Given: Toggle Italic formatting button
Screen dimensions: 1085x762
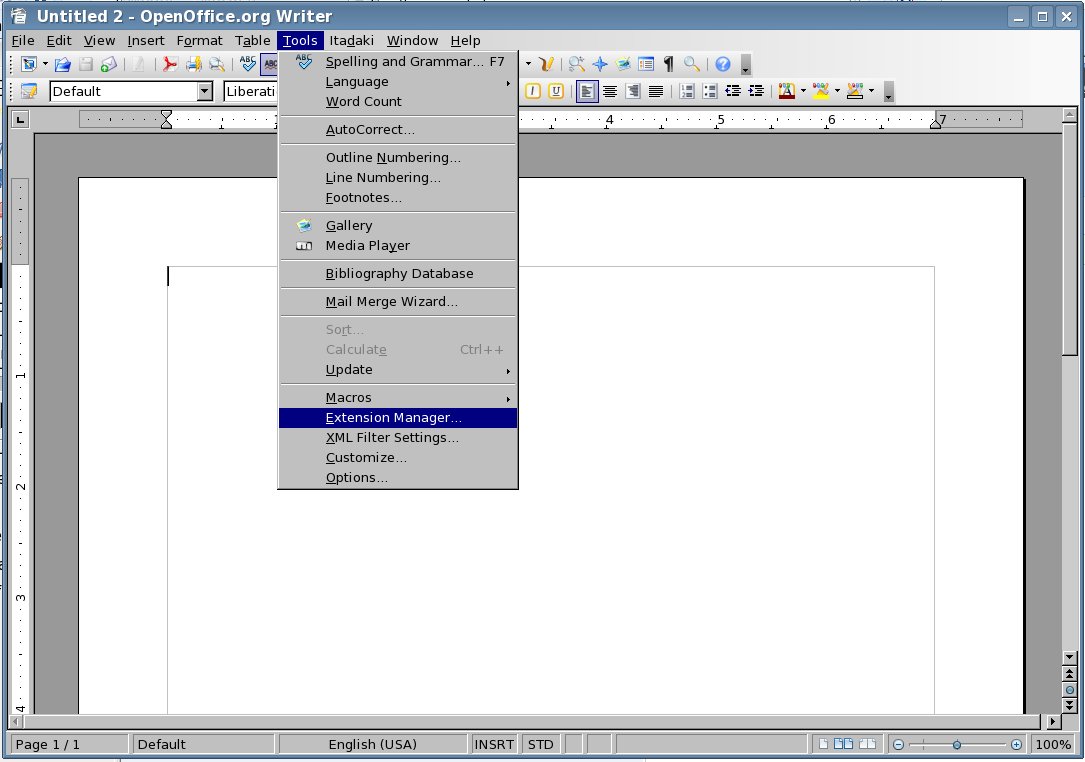Looking at the screenshot, I should [x=532, y=91].
